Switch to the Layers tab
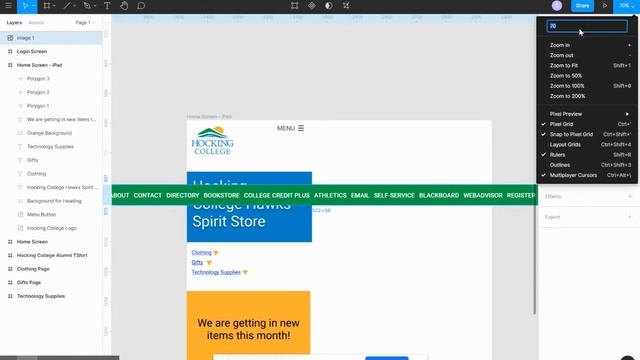Image resolution: width=640 pixels, height=360 pixels. coord(14,22)
